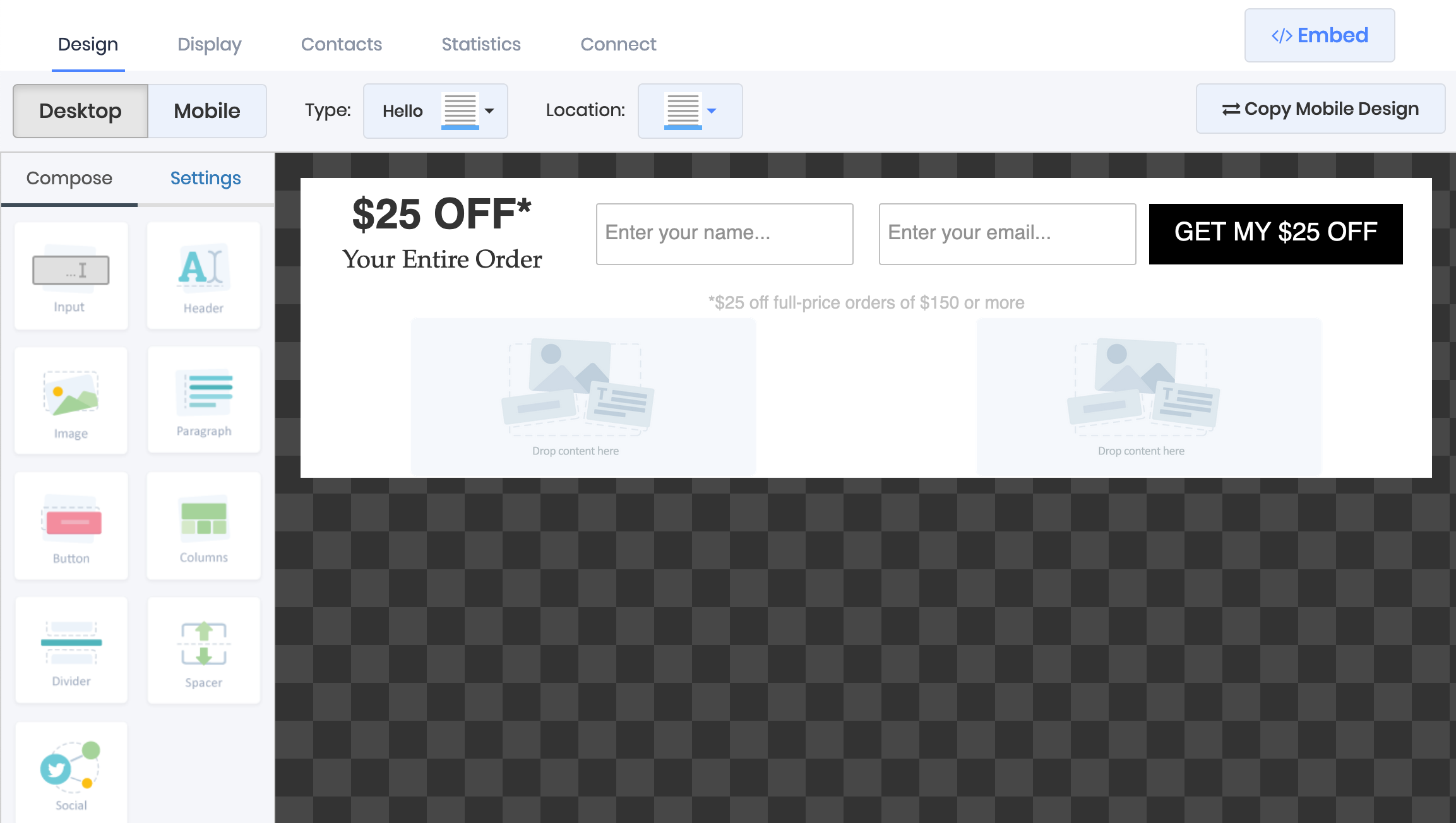Switch to Mobile view mode

coord(207,111)
